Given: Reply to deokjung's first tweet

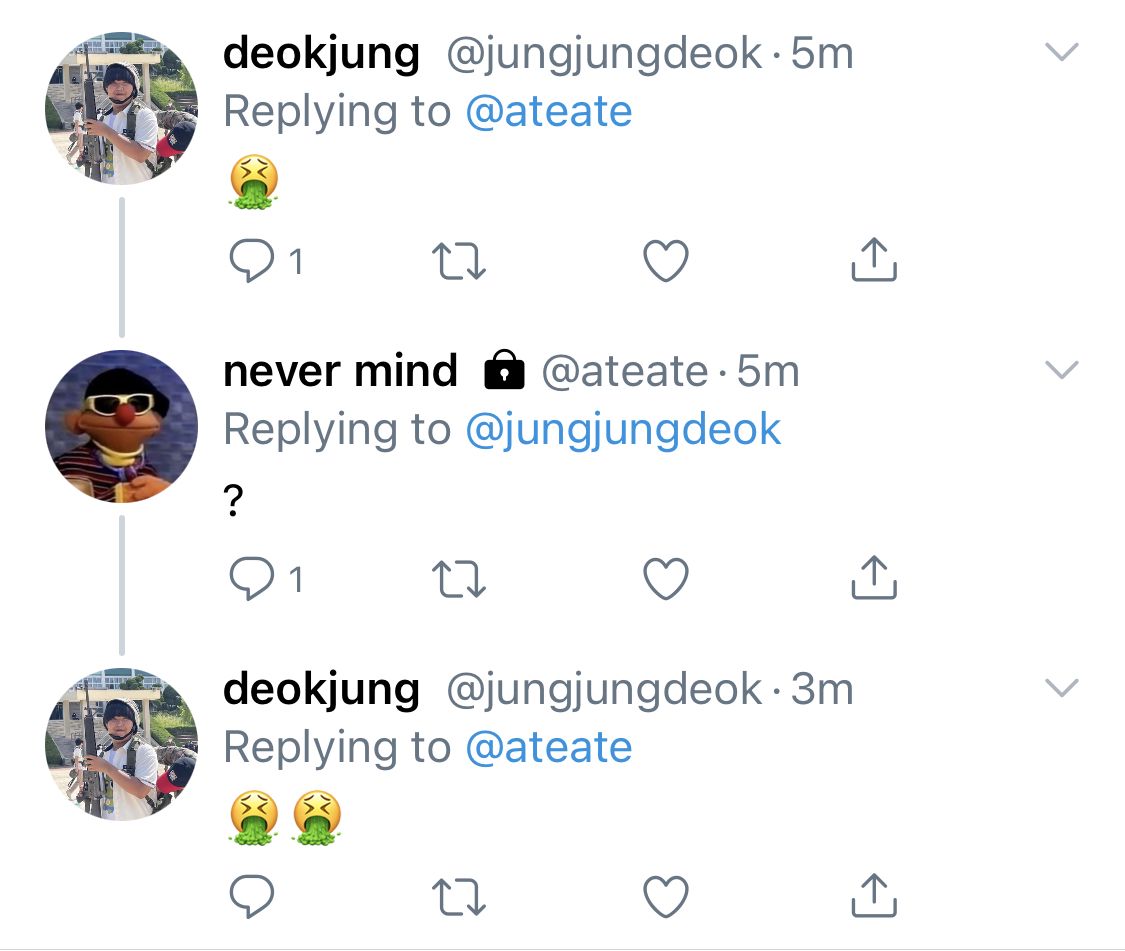Looking at the screenshot, I should (x=252, y=260).
